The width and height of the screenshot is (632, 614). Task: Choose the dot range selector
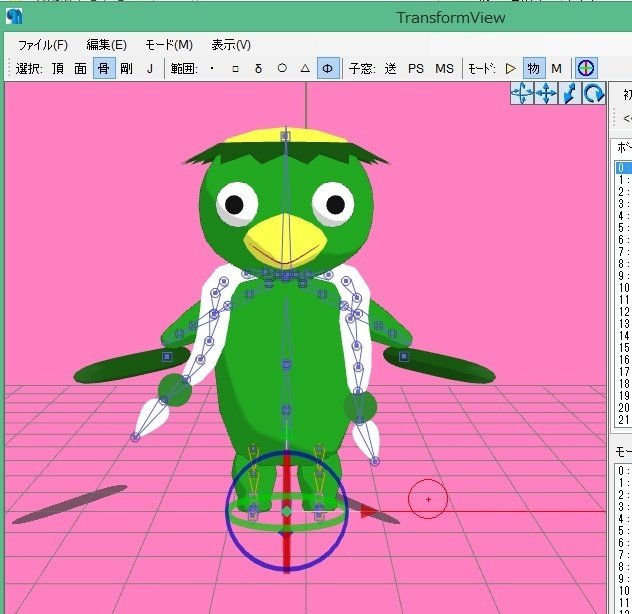click(212, 69)
